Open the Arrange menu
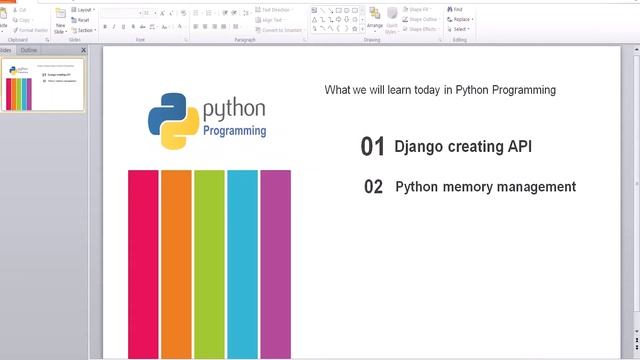Viewport: 640px width, 360px height. (x=375, y=19)
